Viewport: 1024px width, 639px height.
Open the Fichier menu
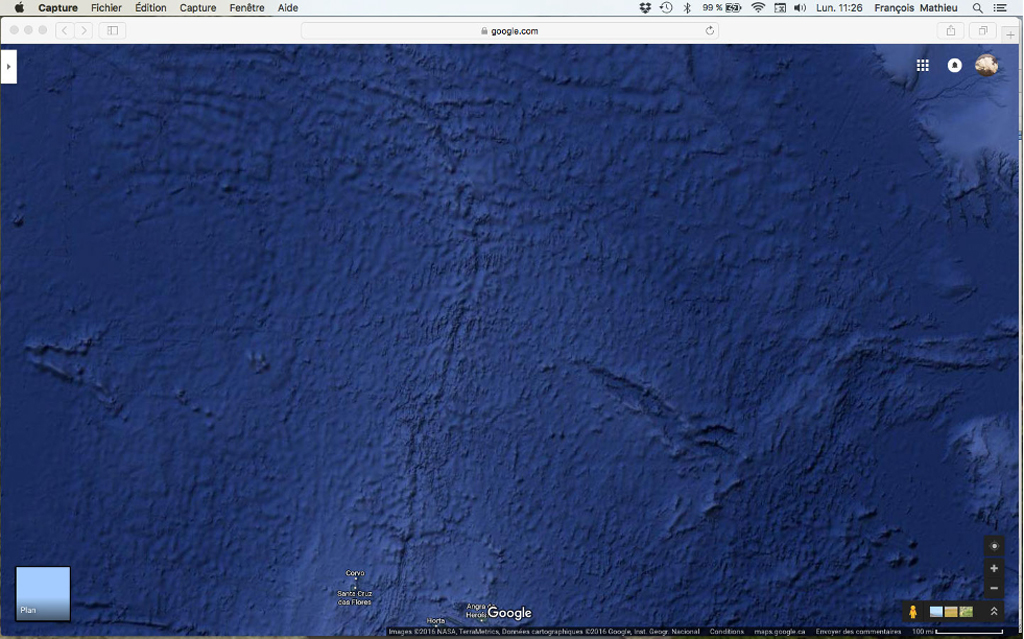click(x=106, y=8)
